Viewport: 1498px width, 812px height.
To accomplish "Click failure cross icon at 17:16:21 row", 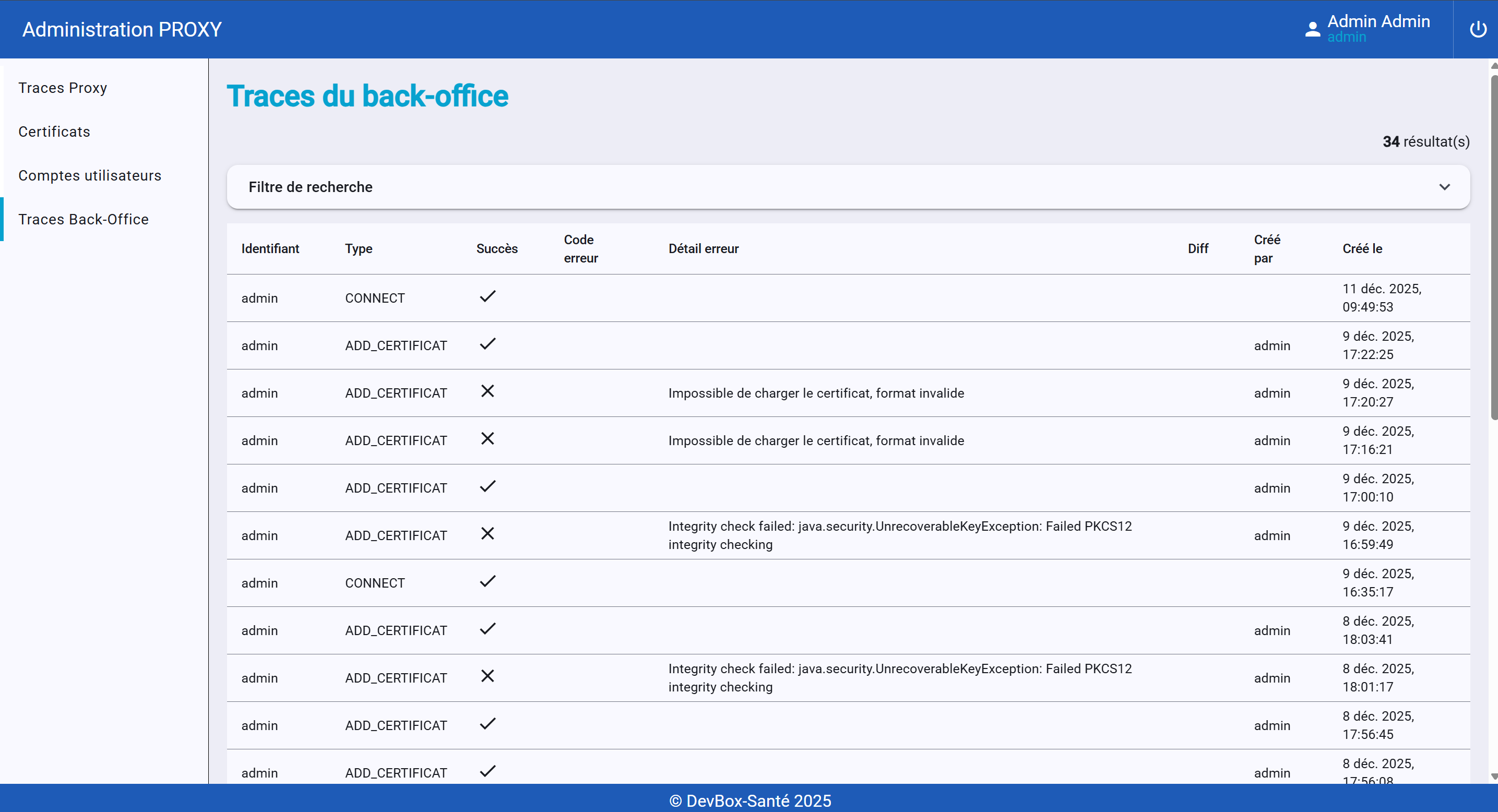I will pyautogui.click(x=488, y=439).
